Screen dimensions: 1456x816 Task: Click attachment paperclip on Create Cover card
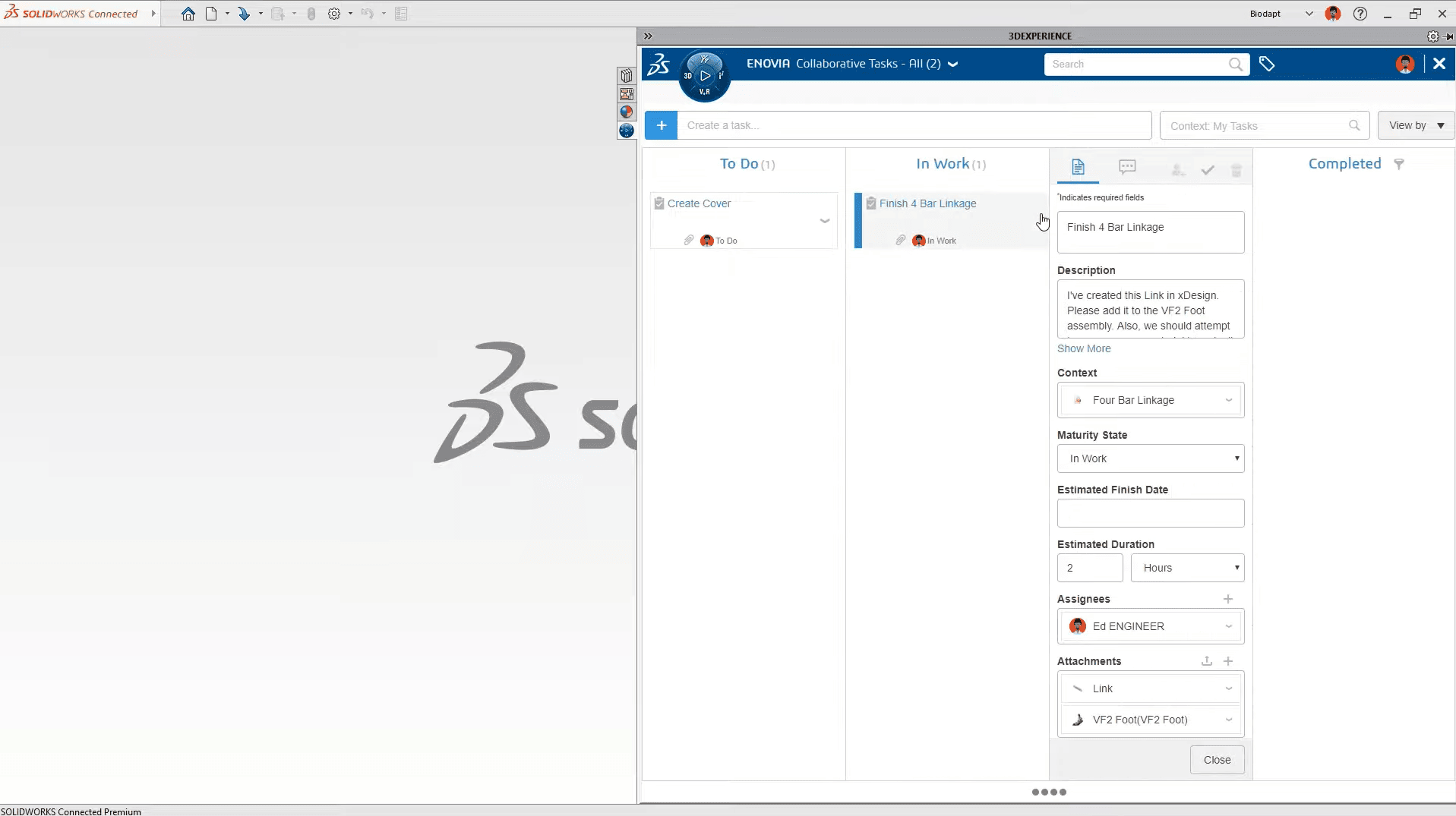coord(689,241)
